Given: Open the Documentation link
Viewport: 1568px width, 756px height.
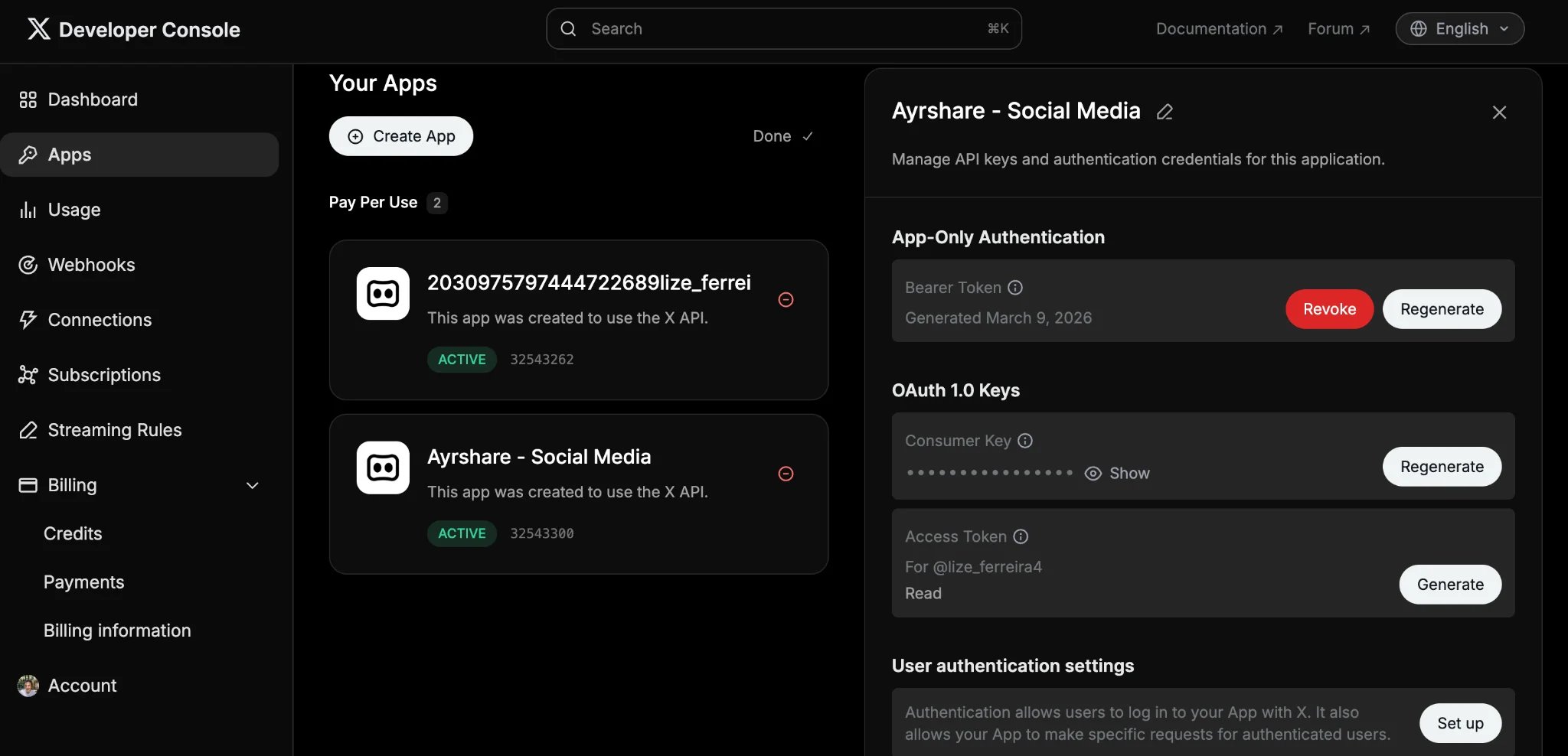Looking at the screenshot, I should (1219, 28).
